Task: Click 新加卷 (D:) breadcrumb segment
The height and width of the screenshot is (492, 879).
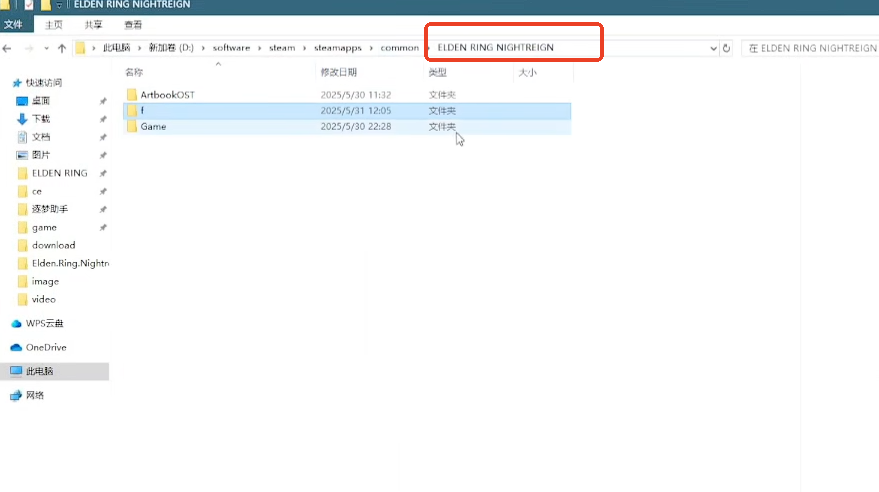Action: tap(171, 48)
